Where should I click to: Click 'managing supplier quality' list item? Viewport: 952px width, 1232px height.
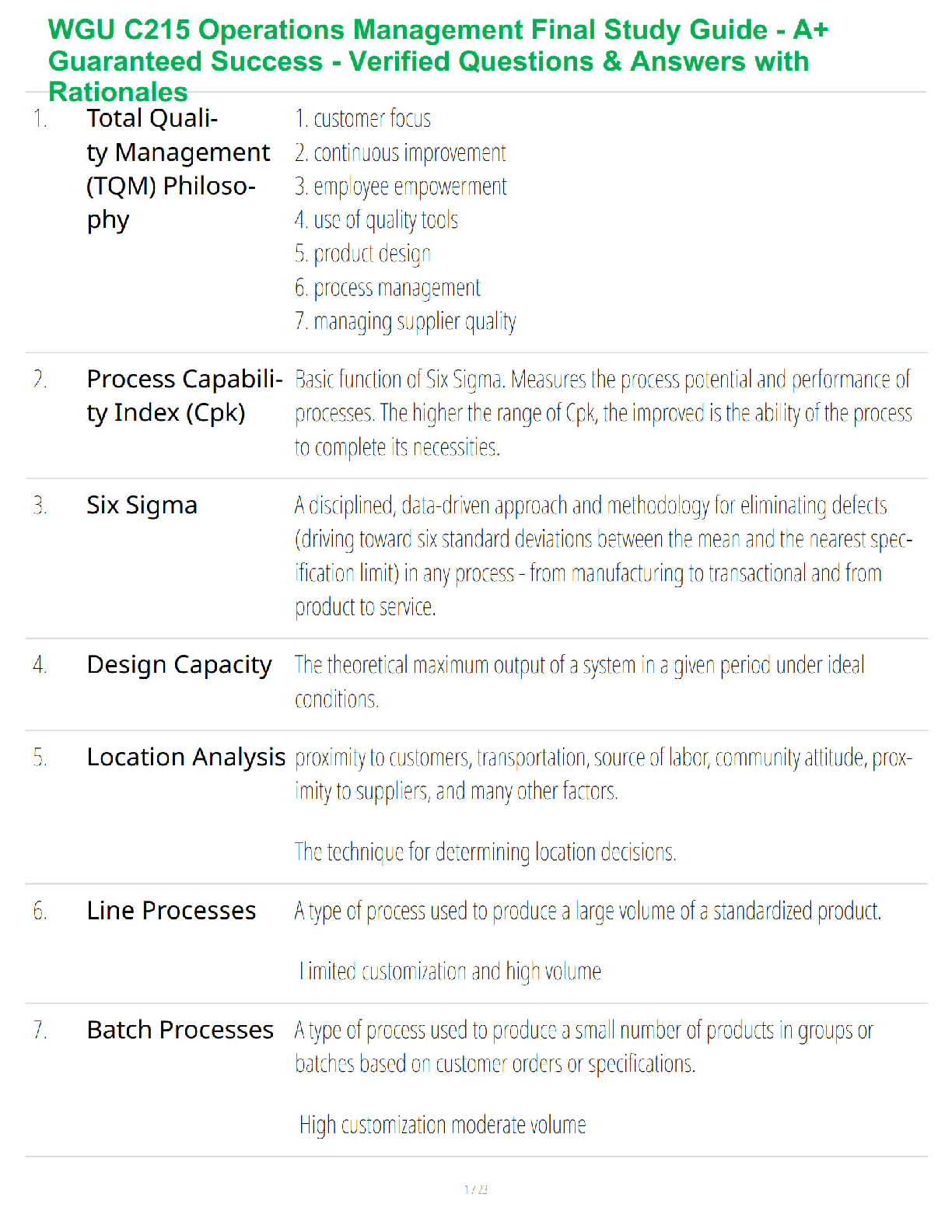(405, 322)
